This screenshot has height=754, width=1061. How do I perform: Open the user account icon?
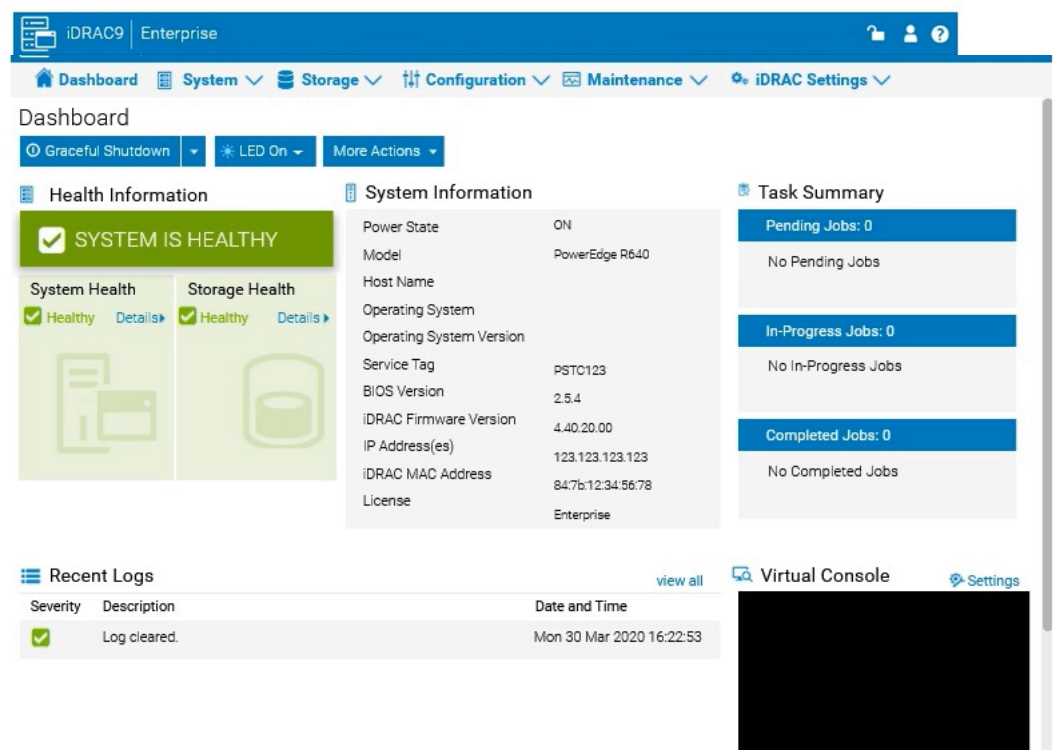click(908, 33)
